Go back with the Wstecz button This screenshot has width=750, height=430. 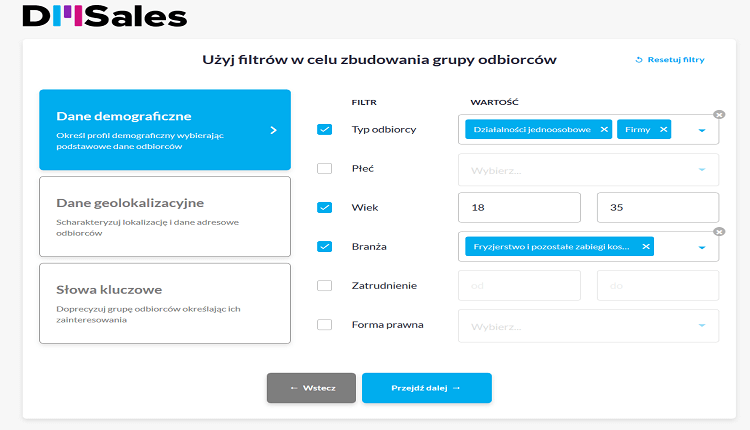311,388
